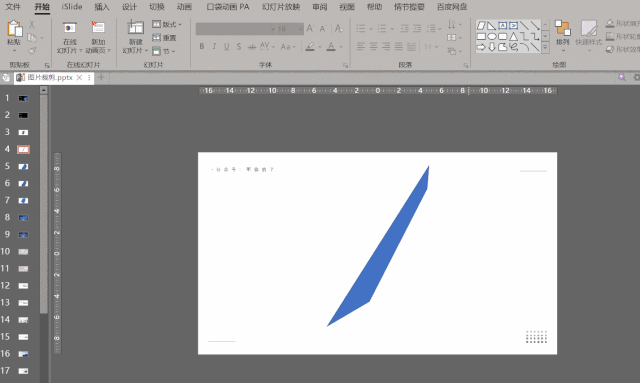Select the freeform scribble shape
This screenshot has height=383, width=640.
click(x=513, y=47)
